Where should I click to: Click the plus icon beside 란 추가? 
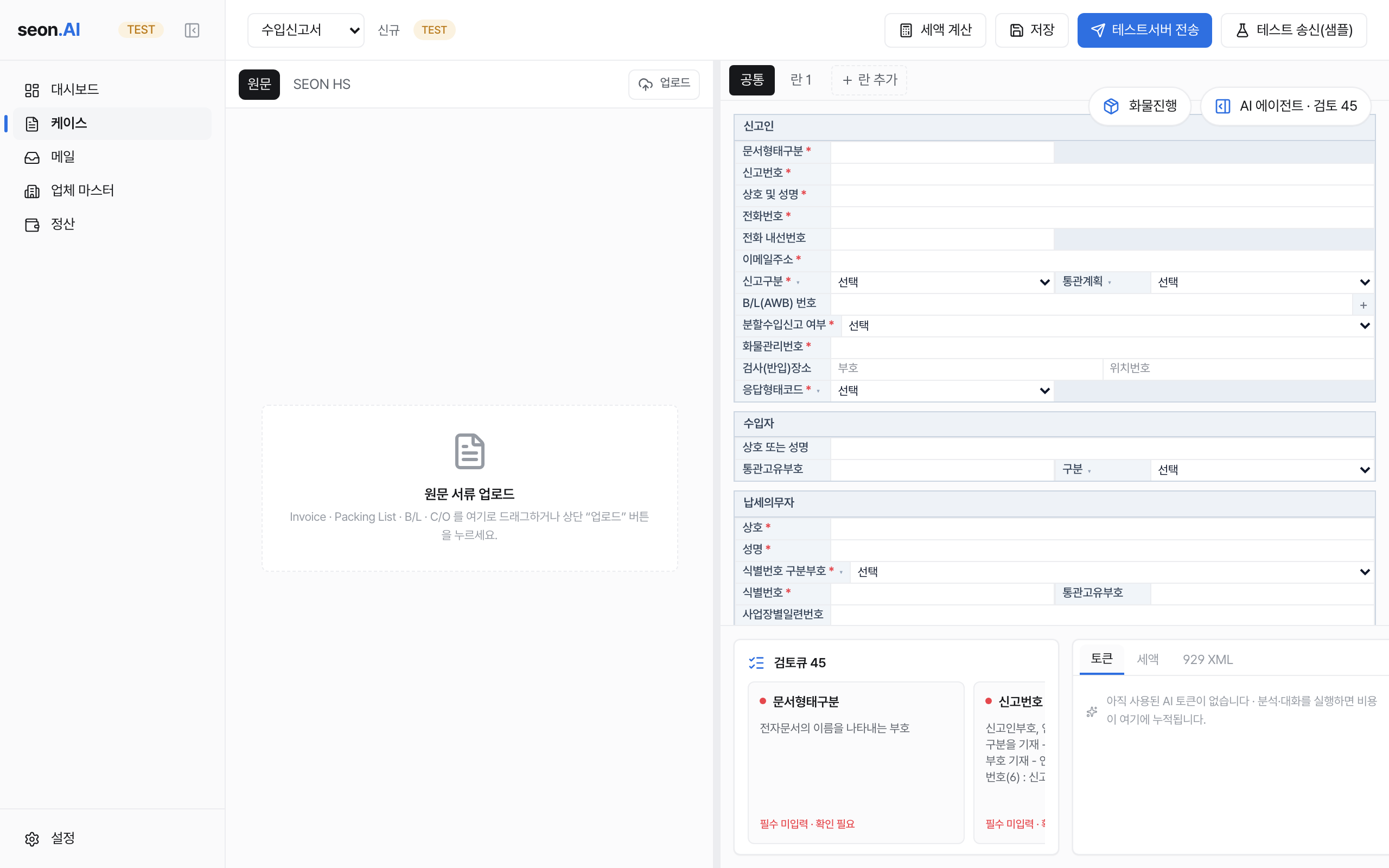(846, 80)
